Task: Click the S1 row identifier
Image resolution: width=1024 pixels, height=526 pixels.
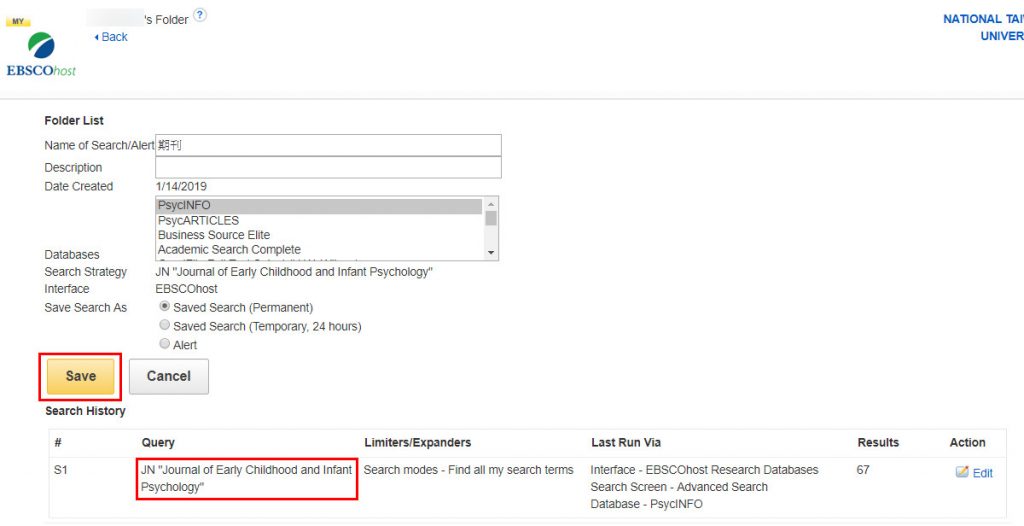Action: click(x=60, y=470)
